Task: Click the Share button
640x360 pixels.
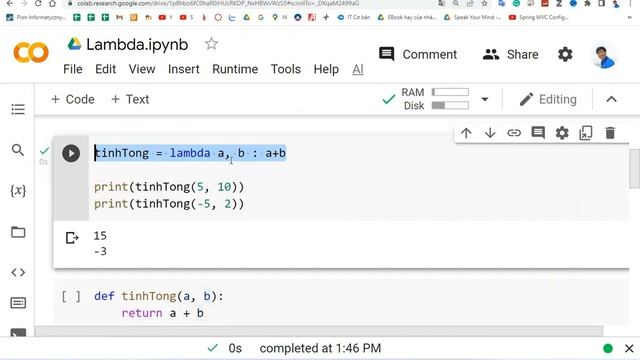Action: click(x=510, y=54)
